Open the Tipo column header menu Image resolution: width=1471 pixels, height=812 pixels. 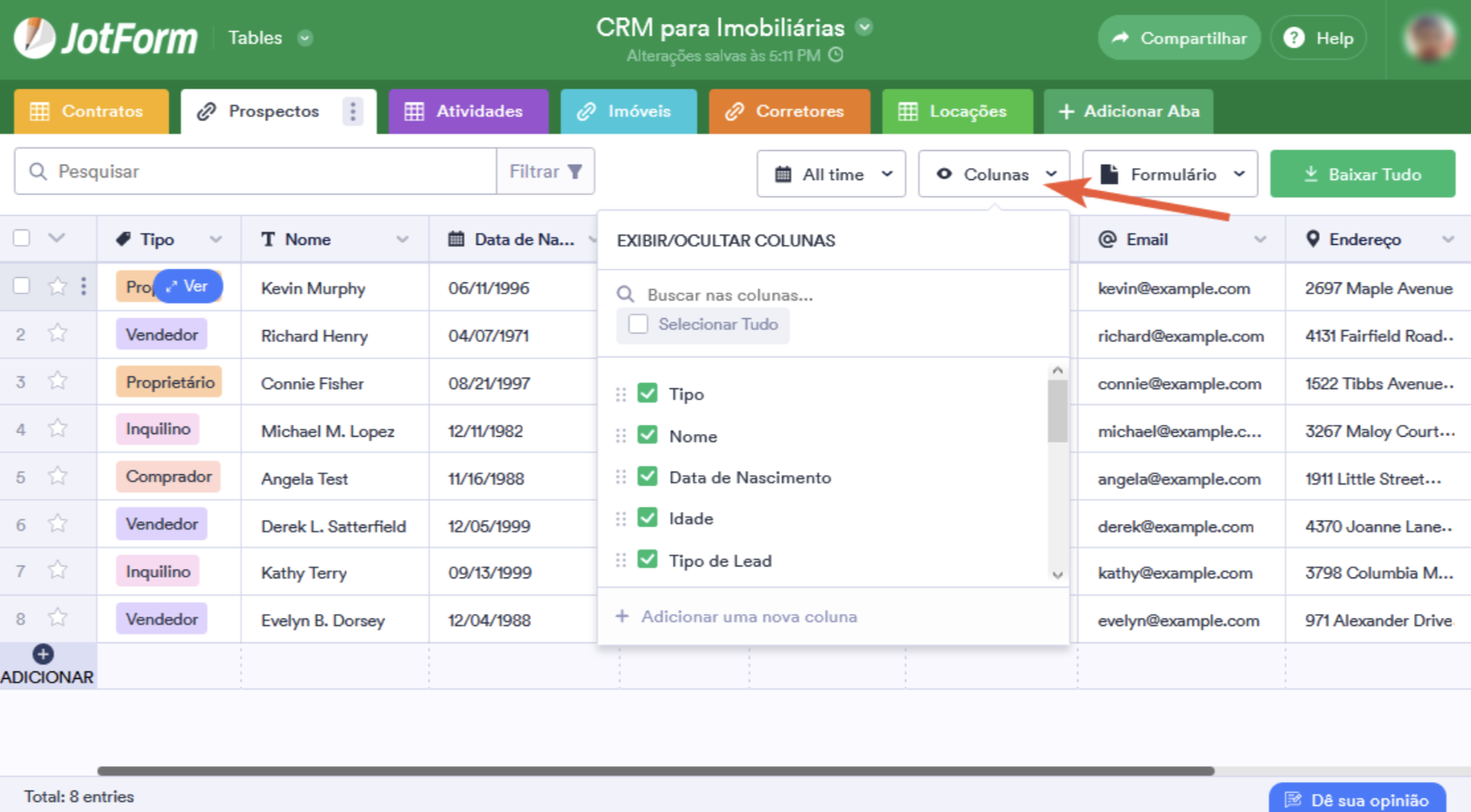click(216, 240)
